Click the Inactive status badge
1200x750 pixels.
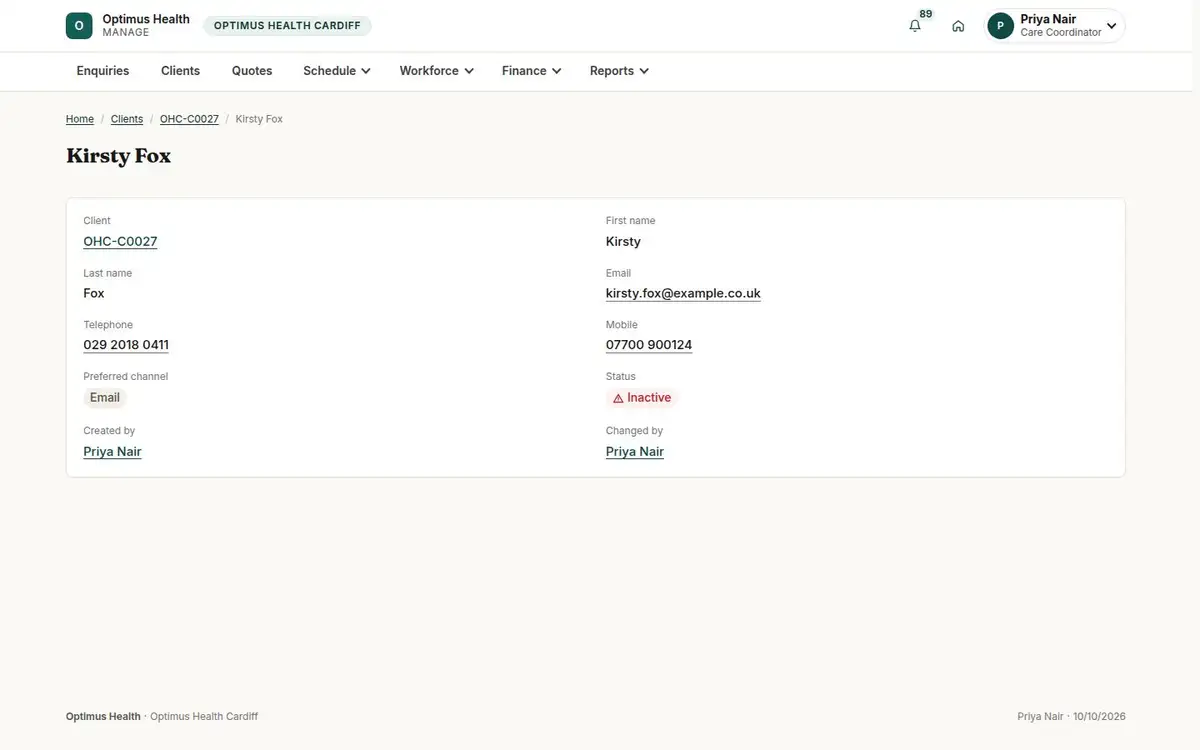(x=642, y=398)
